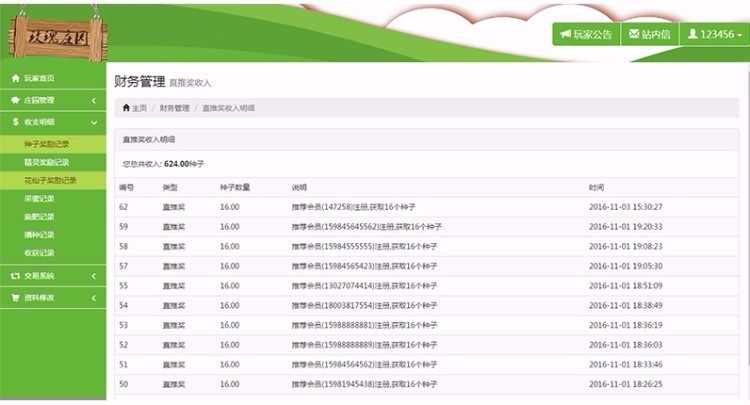
Task: Click the envelope icon for 站内信
Action: pos(634,34)
